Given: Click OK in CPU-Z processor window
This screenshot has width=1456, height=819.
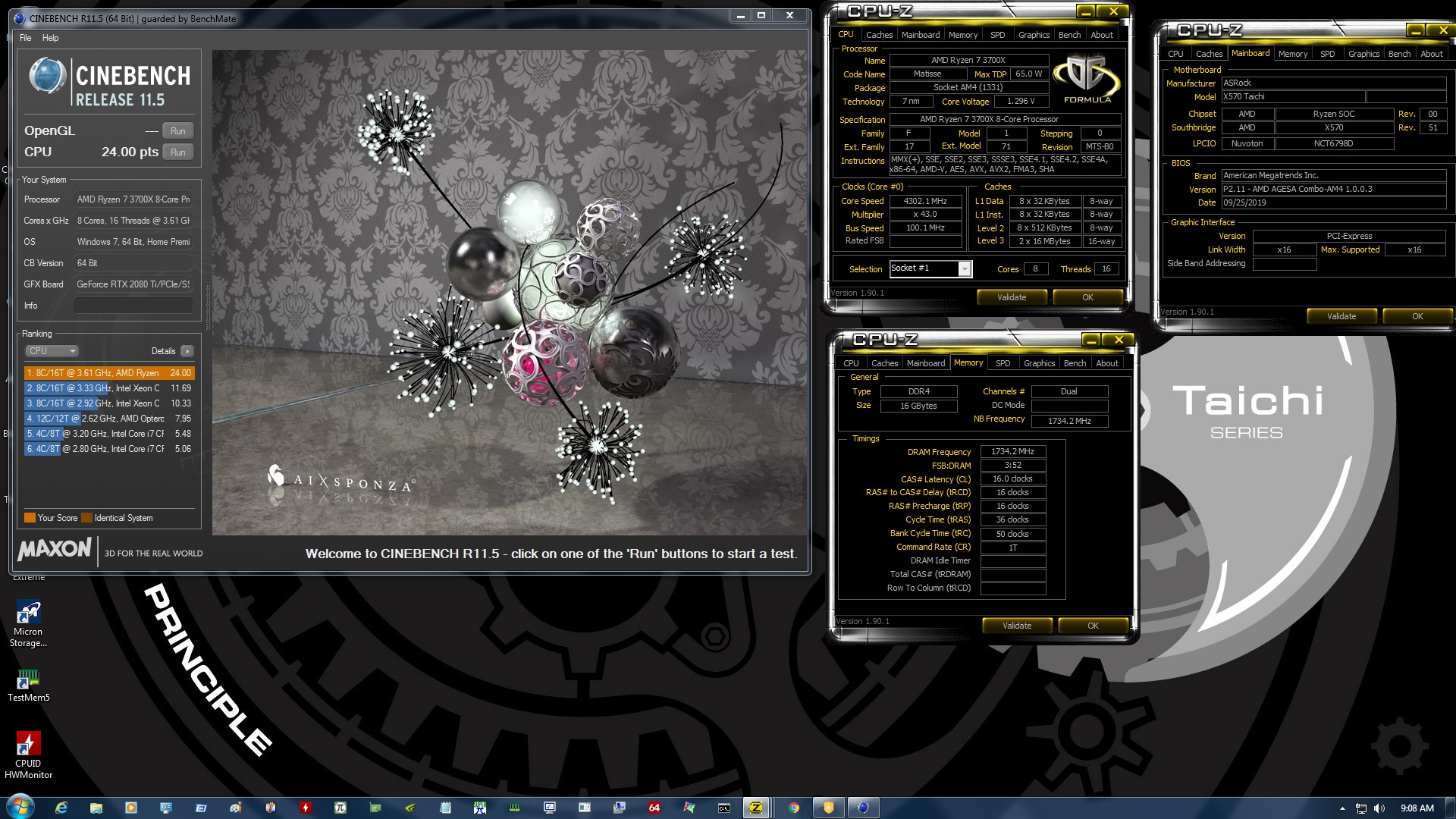Looking at the screenshot, I should (1087, 297).
